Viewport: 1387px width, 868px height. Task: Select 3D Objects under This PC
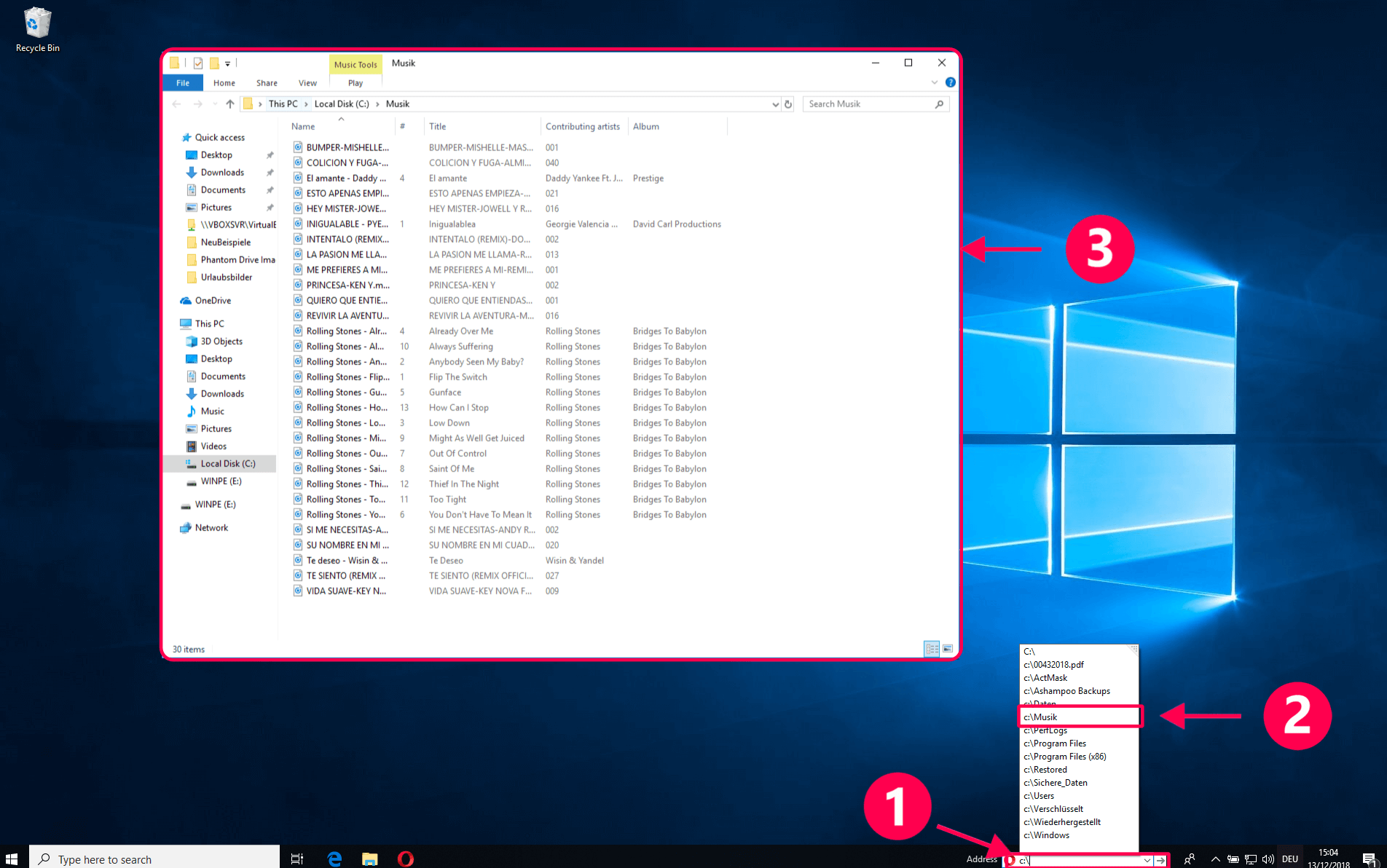click(221, 342)
